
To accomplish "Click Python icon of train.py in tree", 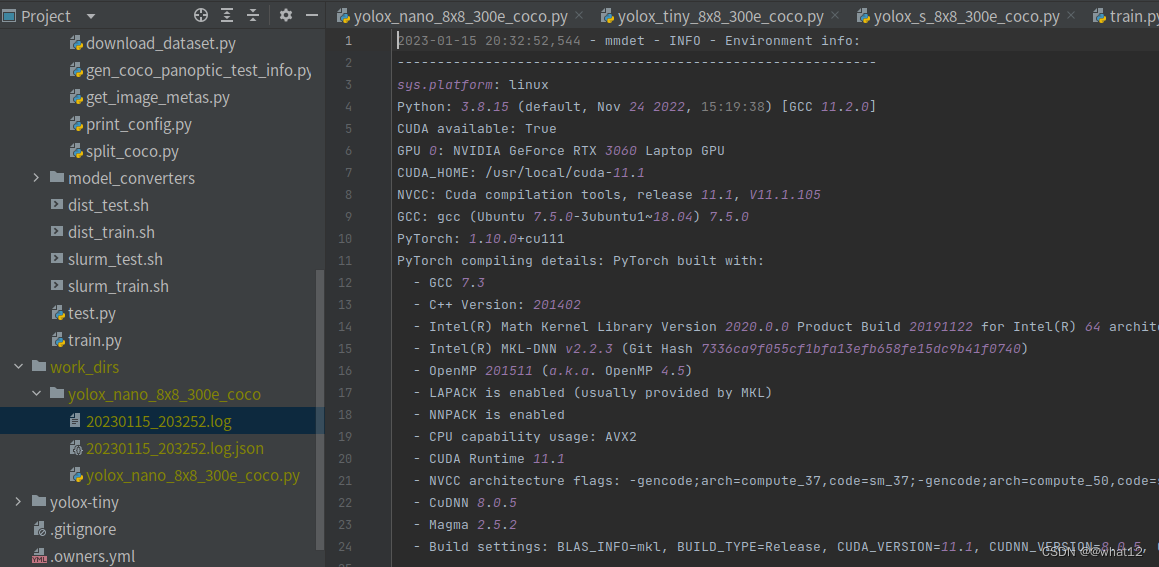I will [x=58, y=340].
